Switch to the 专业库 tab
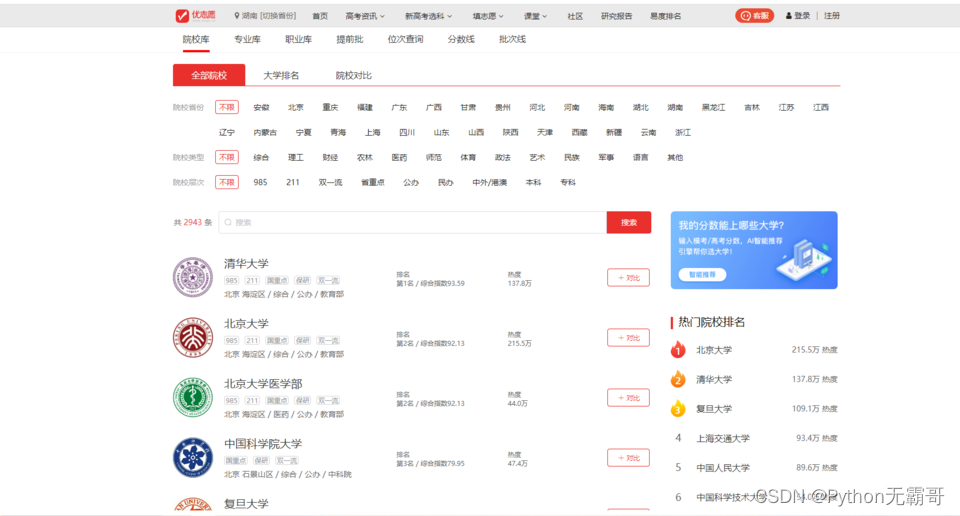This screenshot has width=960, height=516. [247, 39]
